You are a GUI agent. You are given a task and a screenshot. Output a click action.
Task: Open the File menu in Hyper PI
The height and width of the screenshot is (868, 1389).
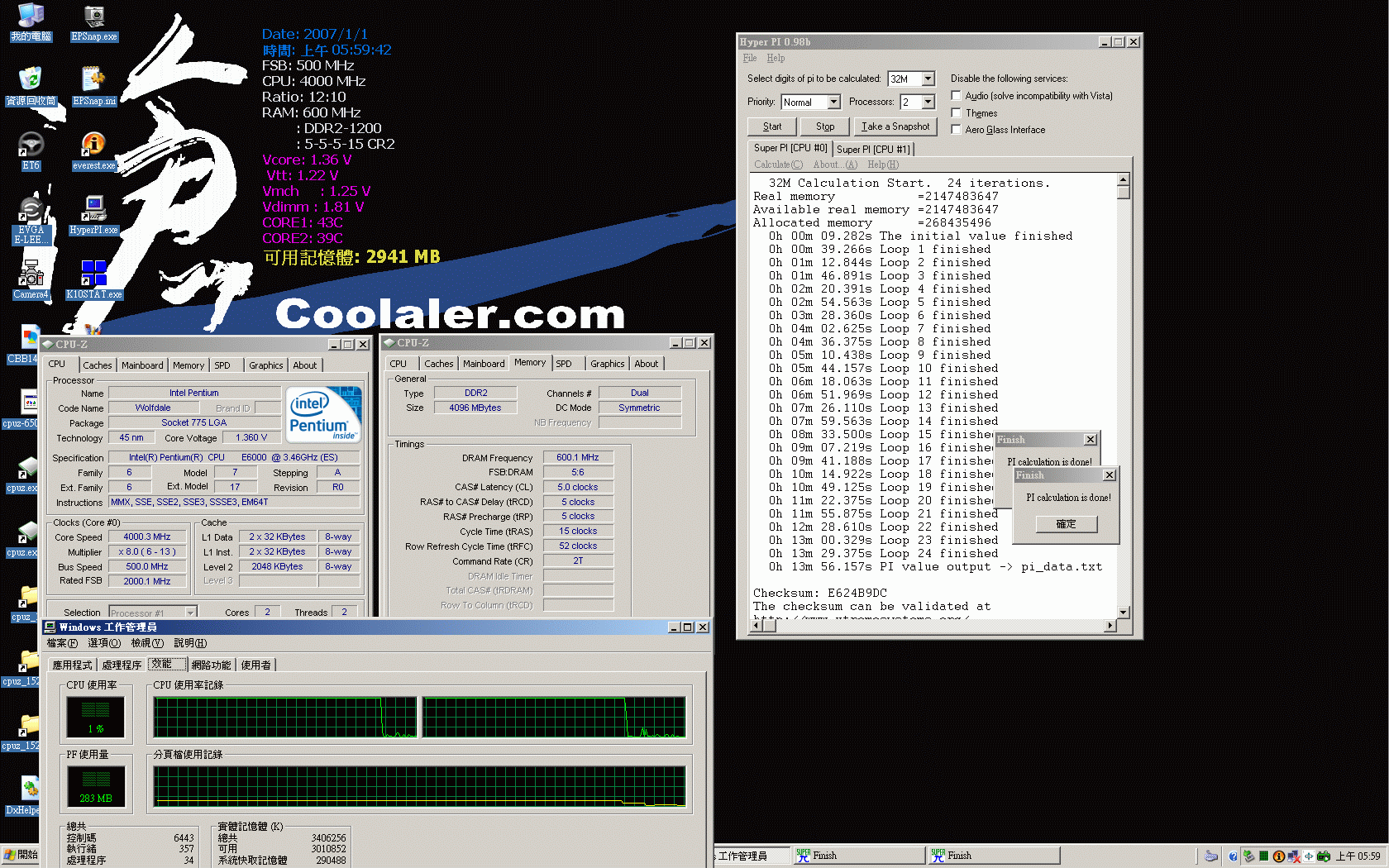pyautogui.click(x=750, y=58)
